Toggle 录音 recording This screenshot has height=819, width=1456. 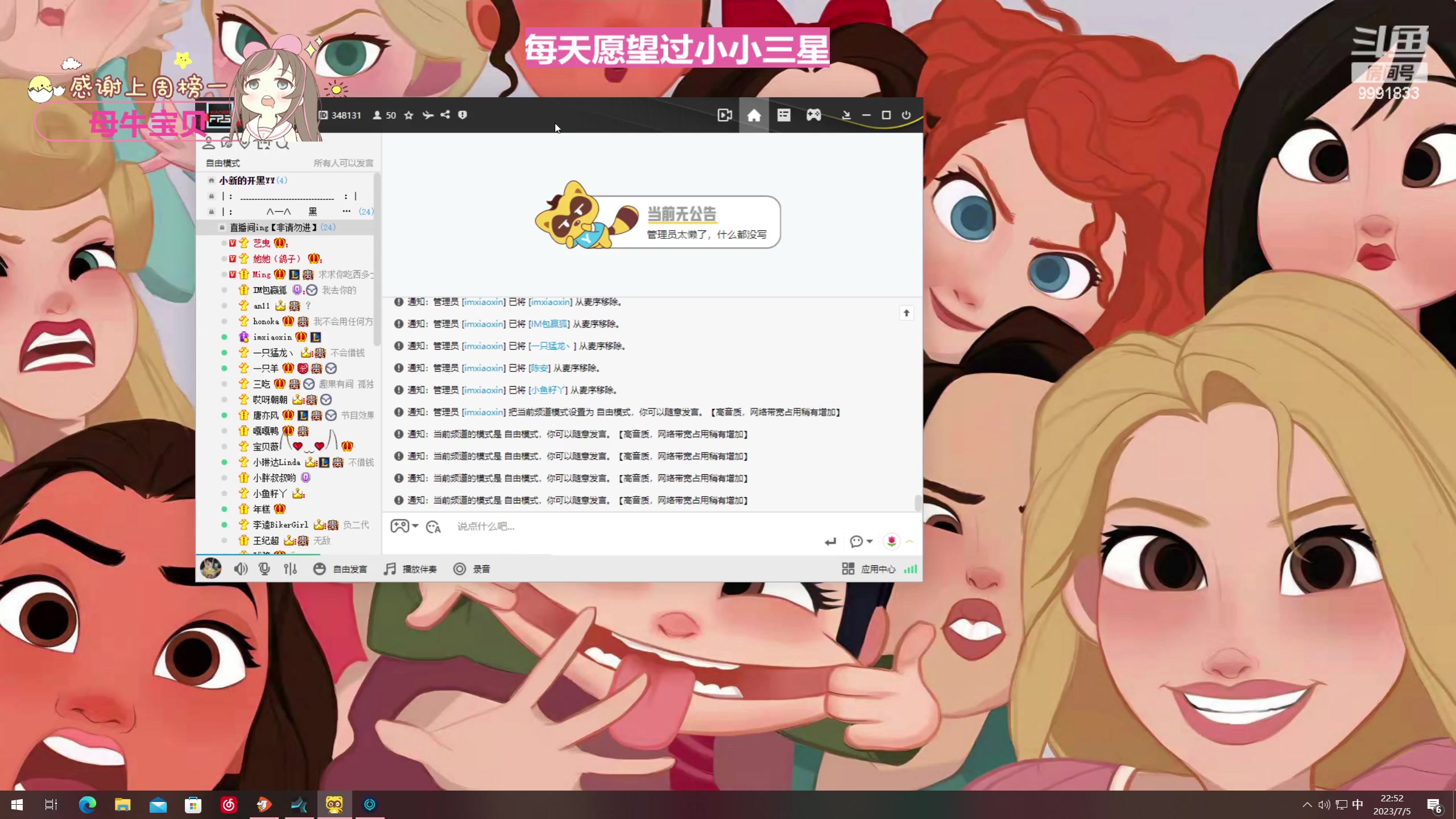(471, 569)
